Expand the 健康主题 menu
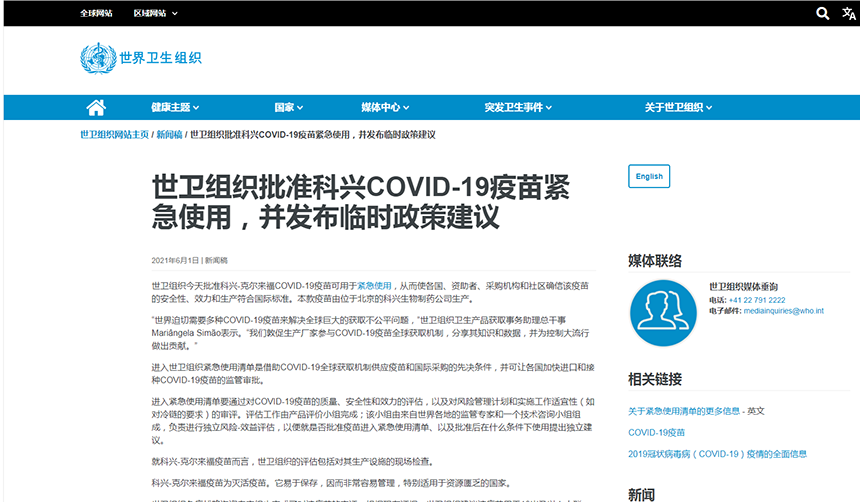 pyautogui.click(x=175, y=108)
